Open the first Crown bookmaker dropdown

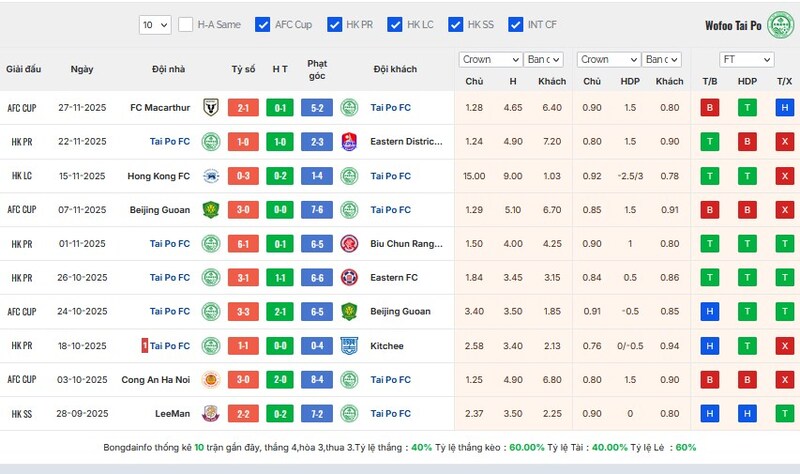pyautogui.click(x=490, y=60)
